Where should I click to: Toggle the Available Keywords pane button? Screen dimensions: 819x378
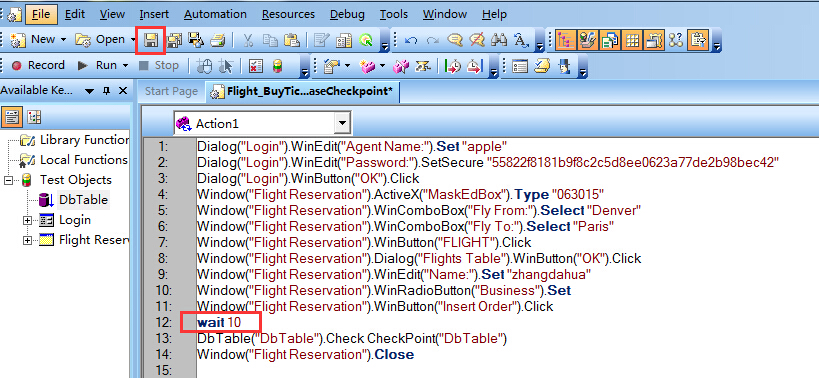coord(588,40)
